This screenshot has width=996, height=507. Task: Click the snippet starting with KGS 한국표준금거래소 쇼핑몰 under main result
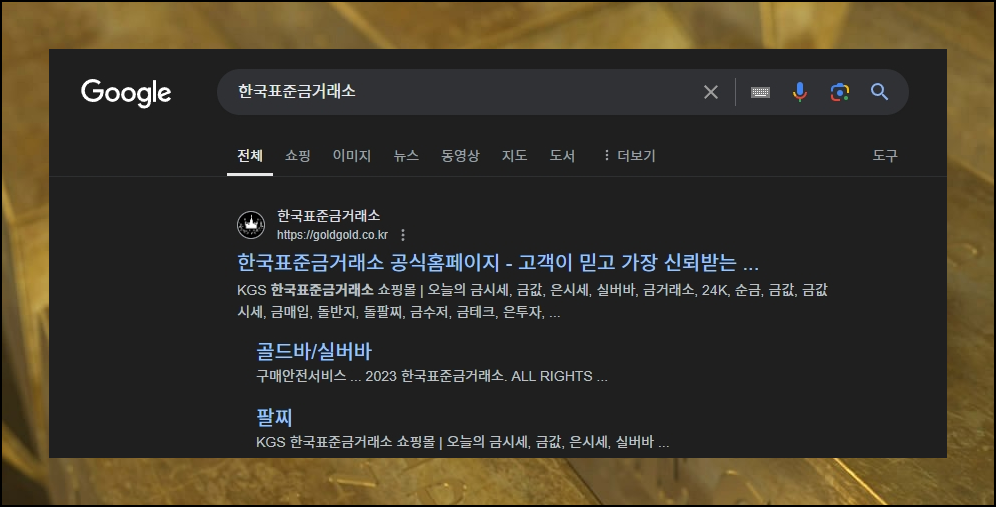coord(532,301)
